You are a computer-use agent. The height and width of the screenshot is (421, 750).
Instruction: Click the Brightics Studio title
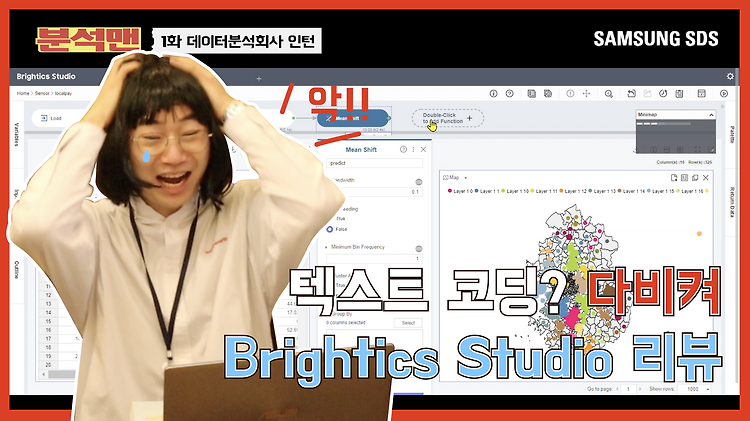pos(46,76)
